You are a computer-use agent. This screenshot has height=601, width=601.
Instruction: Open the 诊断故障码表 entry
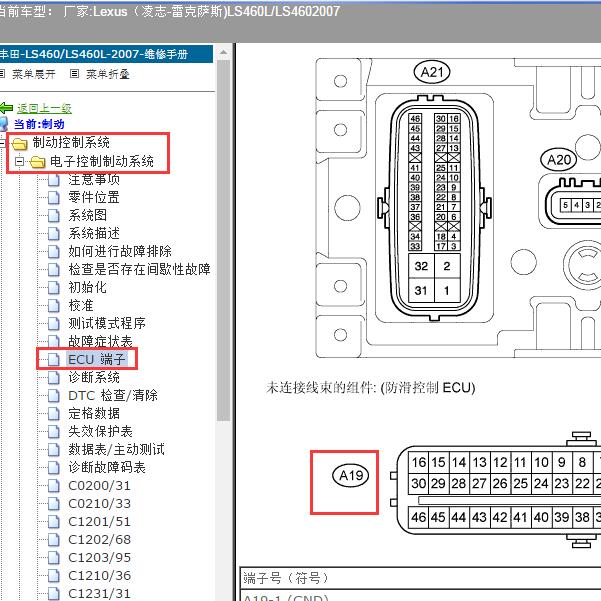pyautogui.click(x=107, y=468)
